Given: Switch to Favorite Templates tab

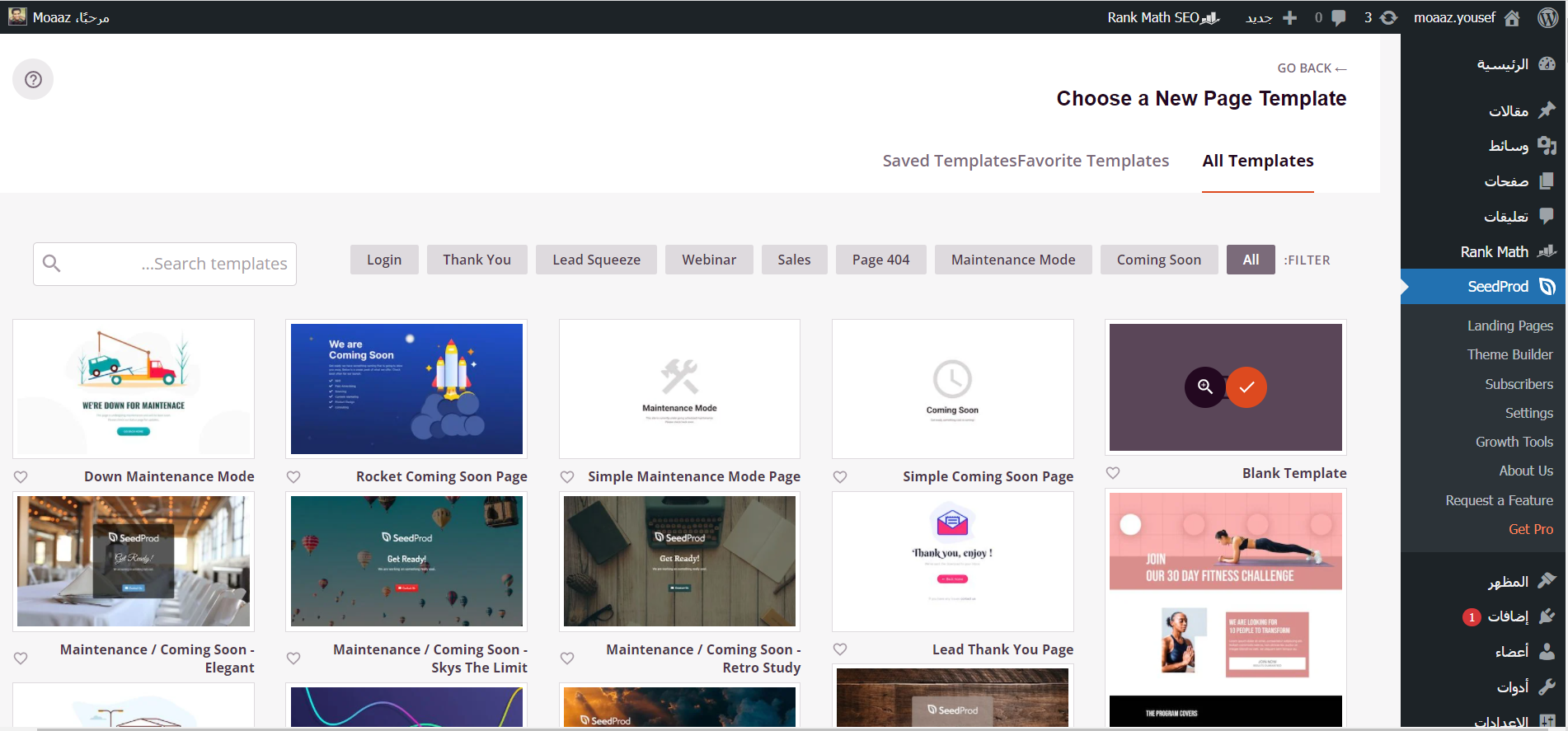Looking at the screenshot, I should click(x=1093, y=161).
